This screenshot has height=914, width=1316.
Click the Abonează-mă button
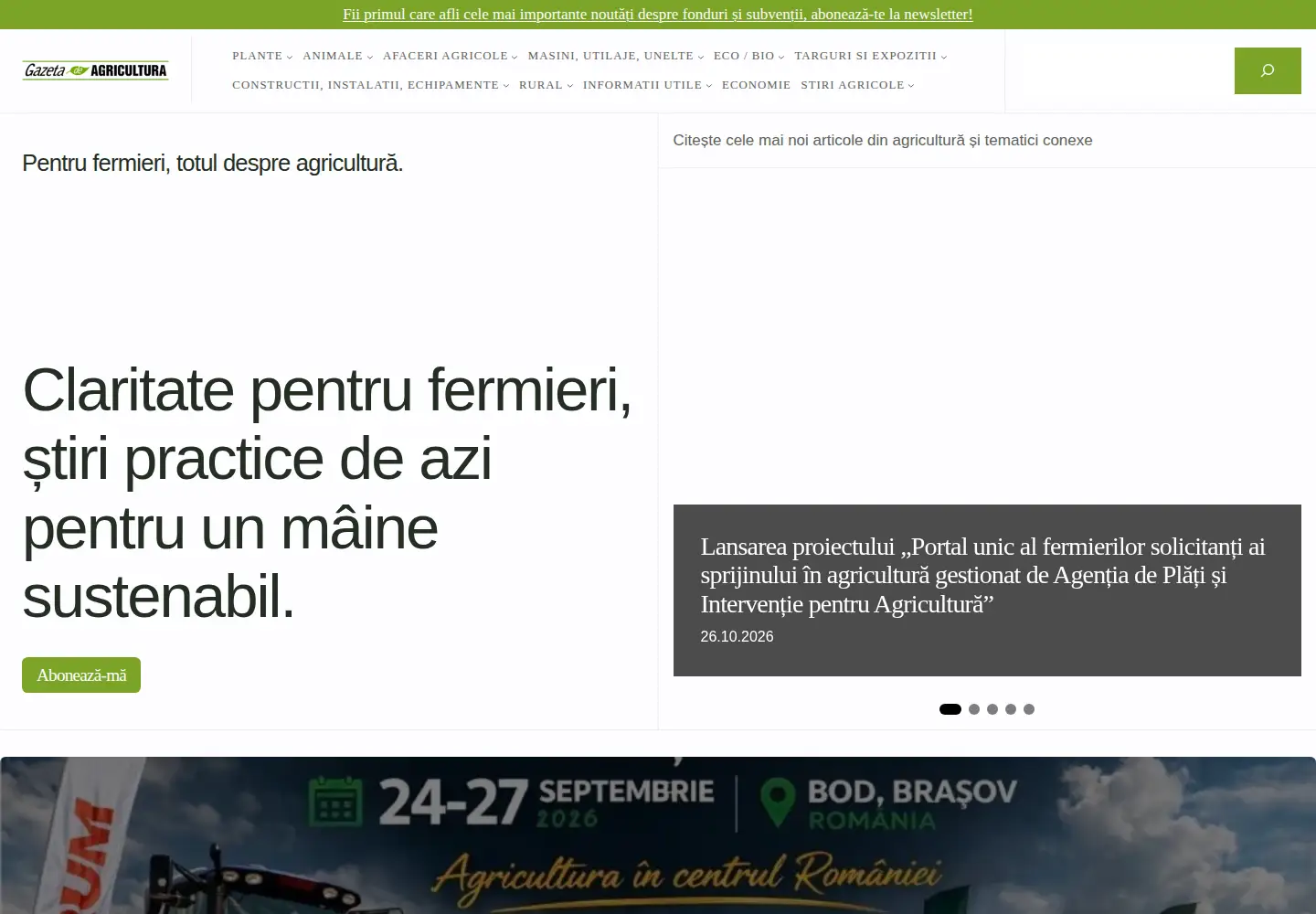coord(81,675)
